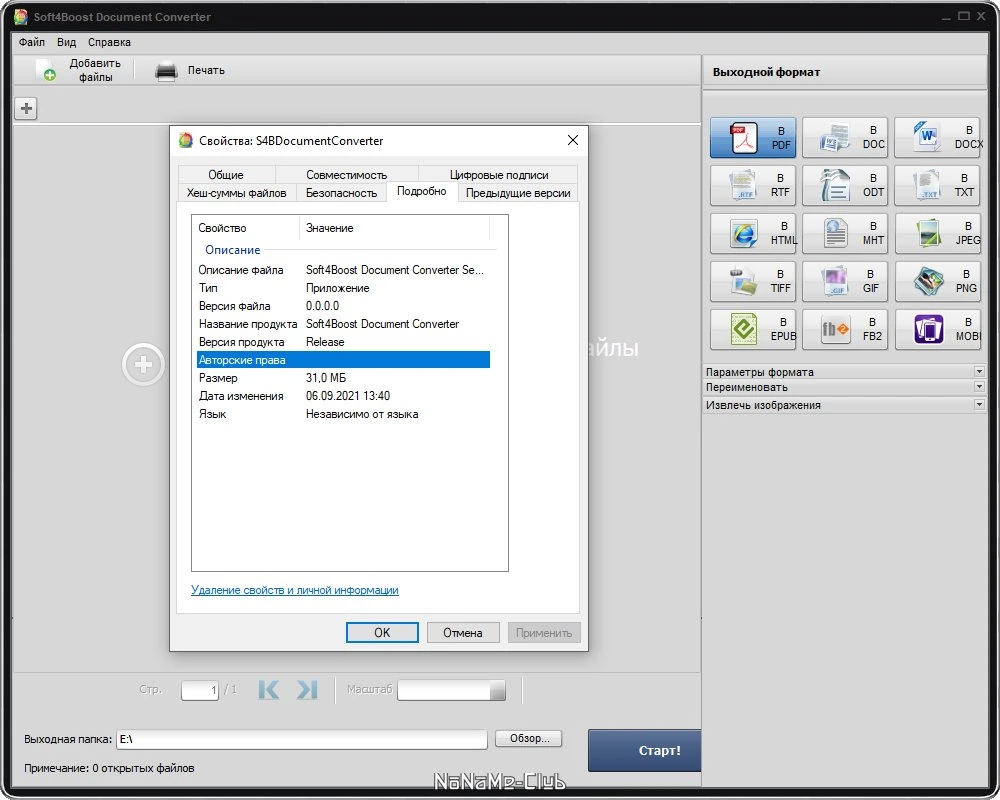Select the To JPEG output format

pos(938,233)
